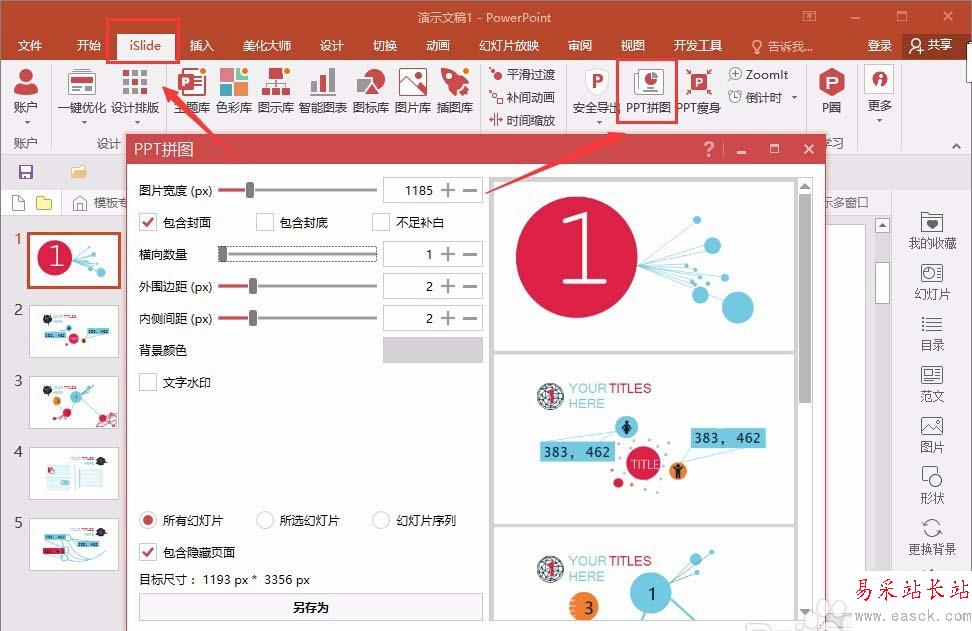Open 幻灯片 panel in right sidebar
The image size is (972, 631).
[932, 282]
